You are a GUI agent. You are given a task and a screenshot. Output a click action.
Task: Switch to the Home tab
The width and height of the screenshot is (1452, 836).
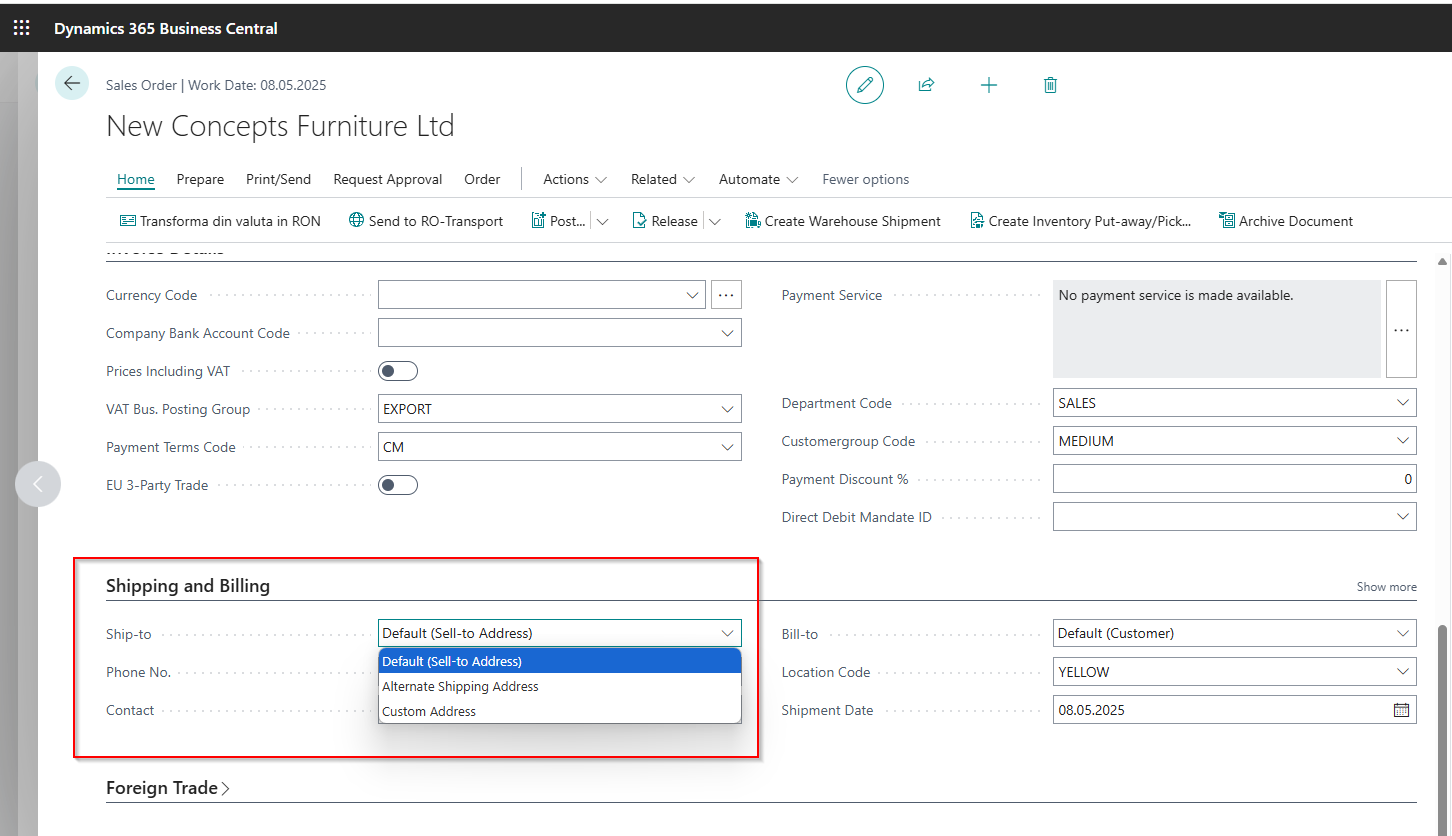click(x=136, y=180)
